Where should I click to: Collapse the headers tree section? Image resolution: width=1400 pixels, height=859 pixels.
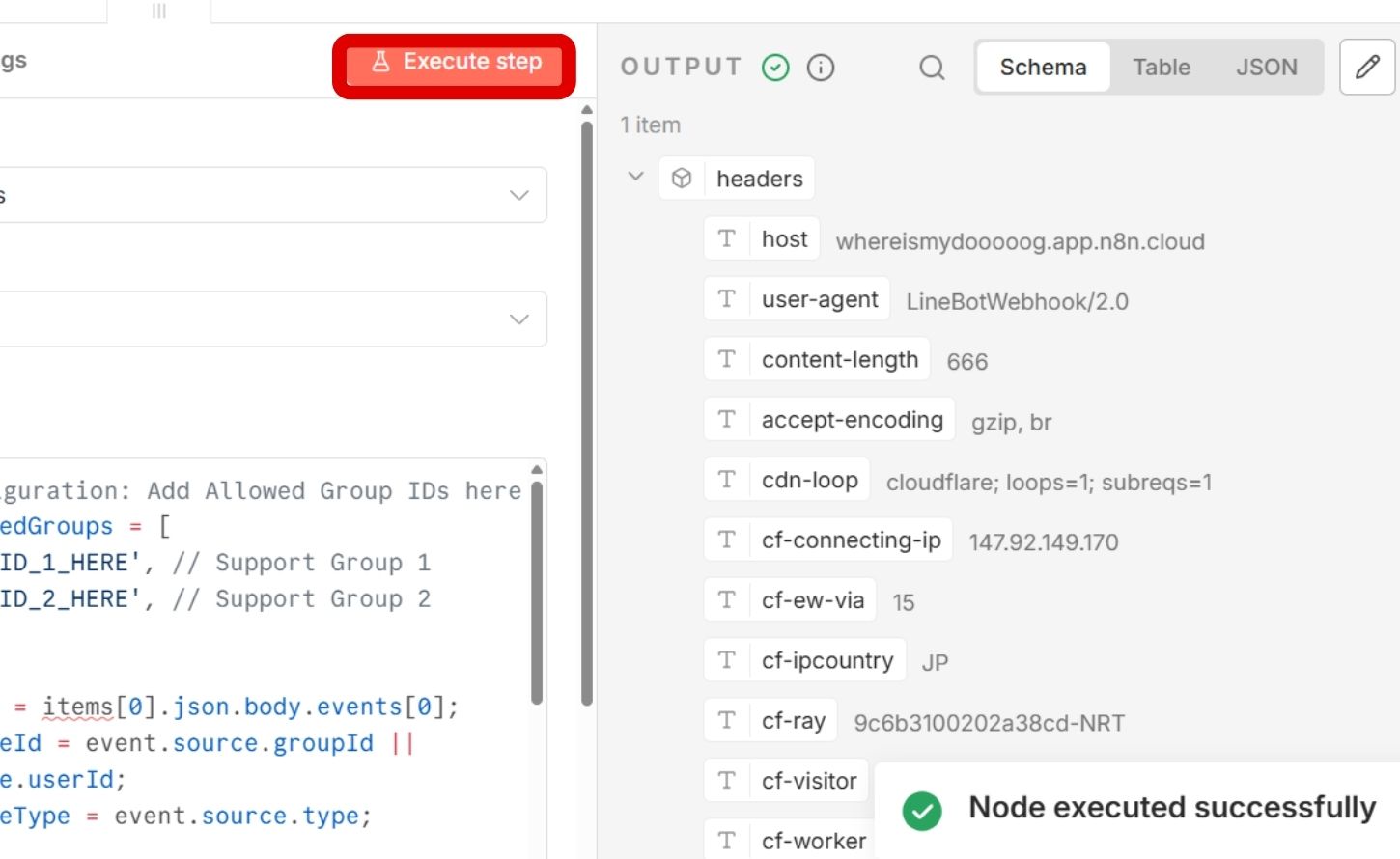[x=635, y=177]
